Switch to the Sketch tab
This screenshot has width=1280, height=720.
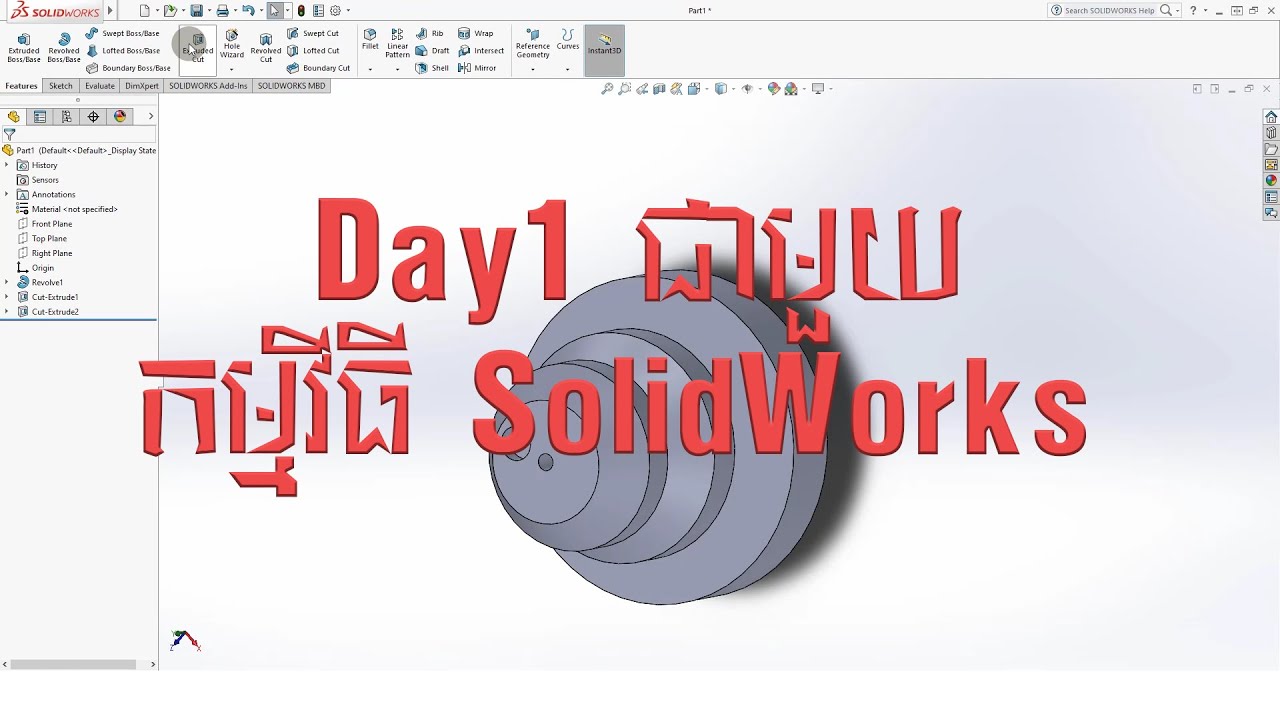[61, 86]
